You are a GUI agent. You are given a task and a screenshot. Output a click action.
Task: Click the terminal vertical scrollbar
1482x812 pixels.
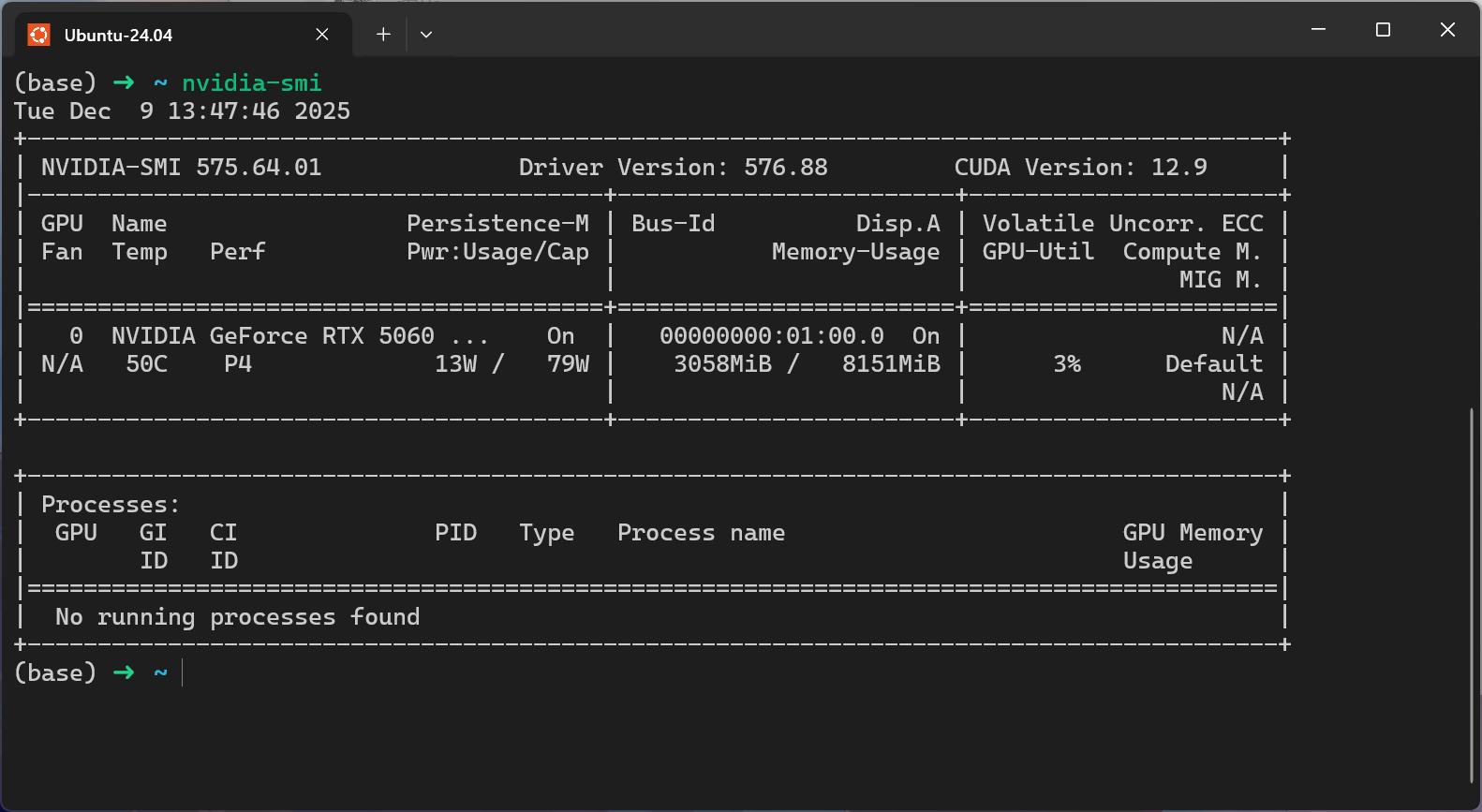tap(1473, 597)
